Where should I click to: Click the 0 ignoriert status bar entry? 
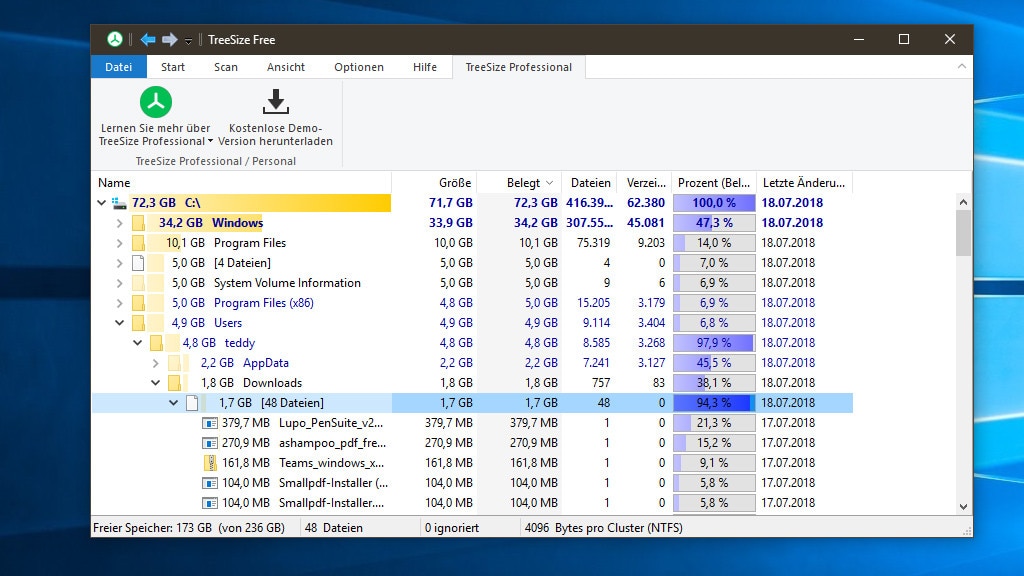click(x=451, y=528)
